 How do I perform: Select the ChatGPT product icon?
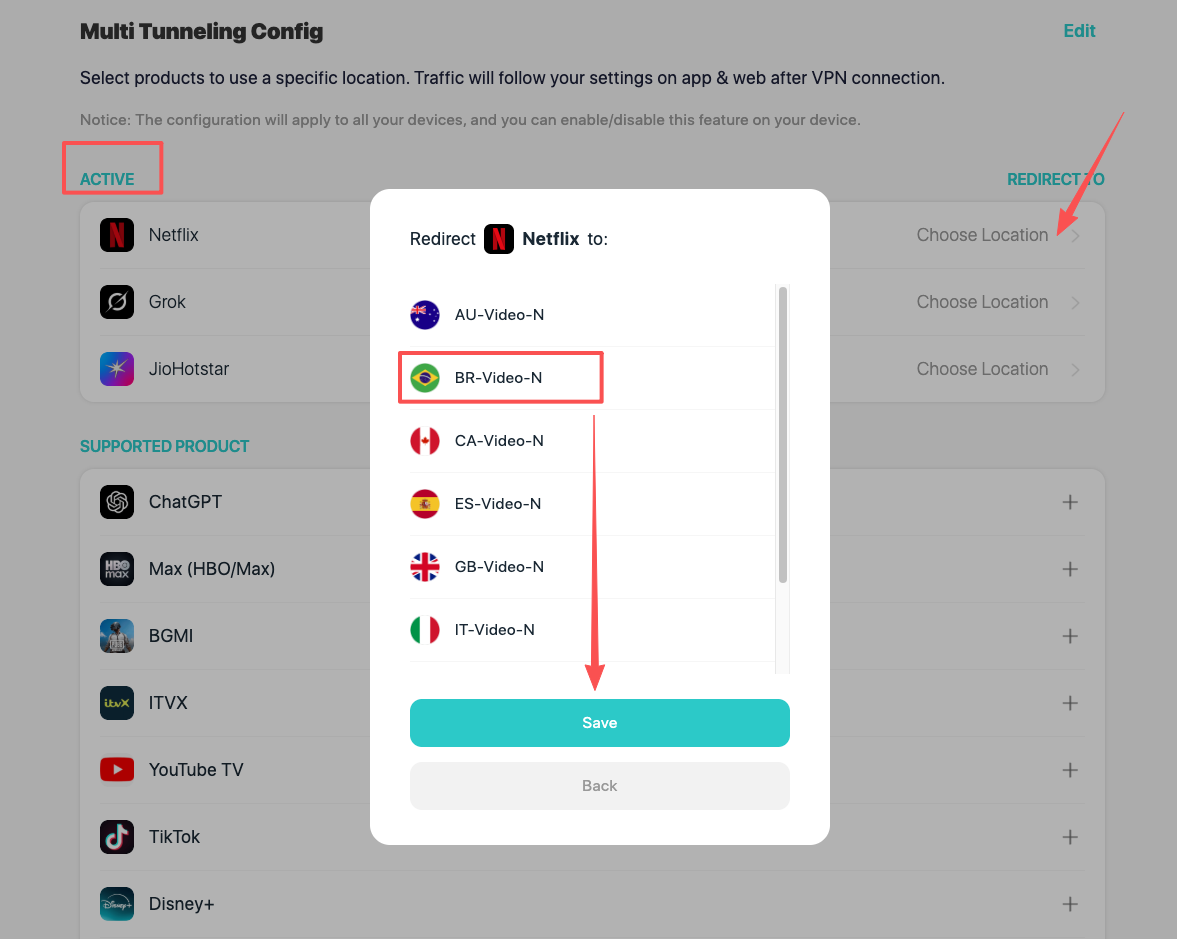pos(117,502)
